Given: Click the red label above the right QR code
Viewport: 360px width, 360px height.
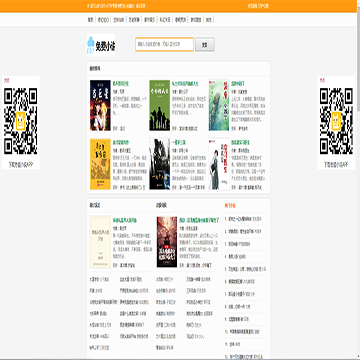Looking at the screenshot, I should (322, 80).
